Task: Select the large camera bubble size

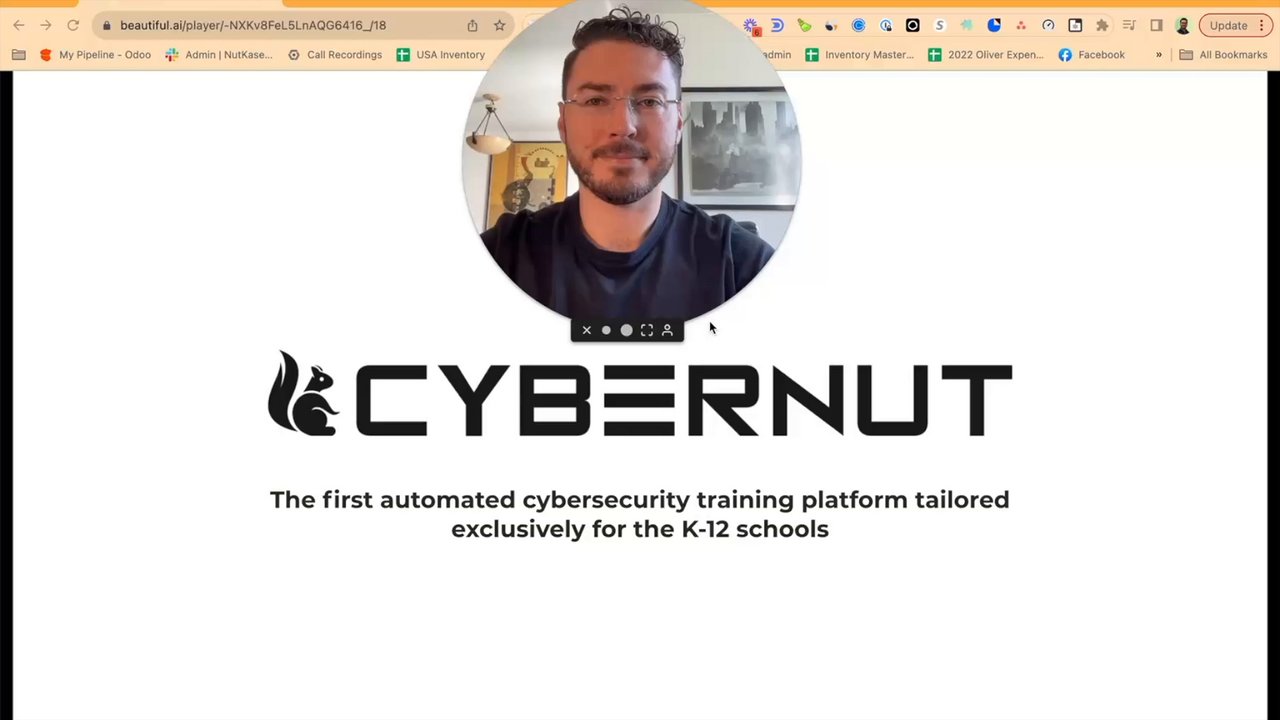Action: pyautogui.click(x=626, y=330)
